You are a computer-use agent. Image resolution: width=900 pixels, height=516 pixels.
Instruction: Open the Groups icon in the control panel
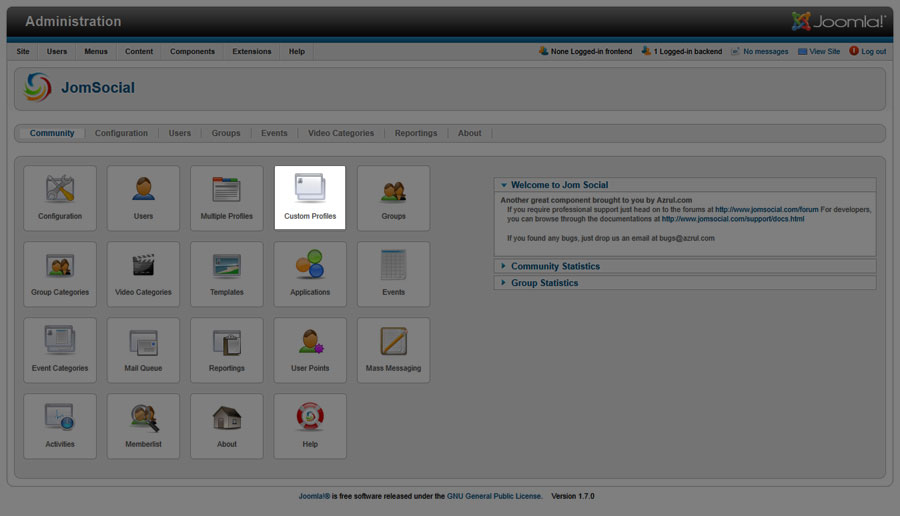pos(393,198)
